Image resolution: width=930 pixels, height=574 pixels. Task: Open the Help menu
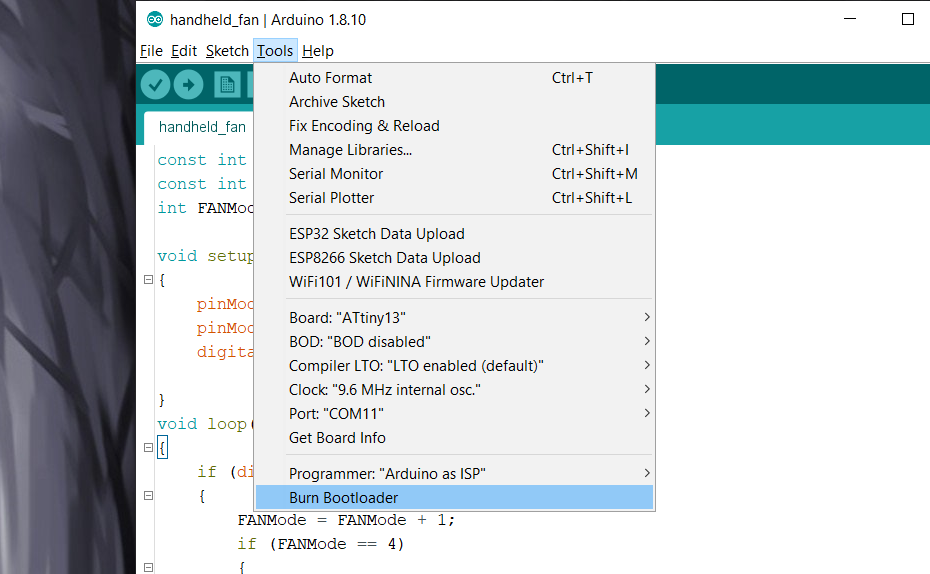tap(318, 51)
